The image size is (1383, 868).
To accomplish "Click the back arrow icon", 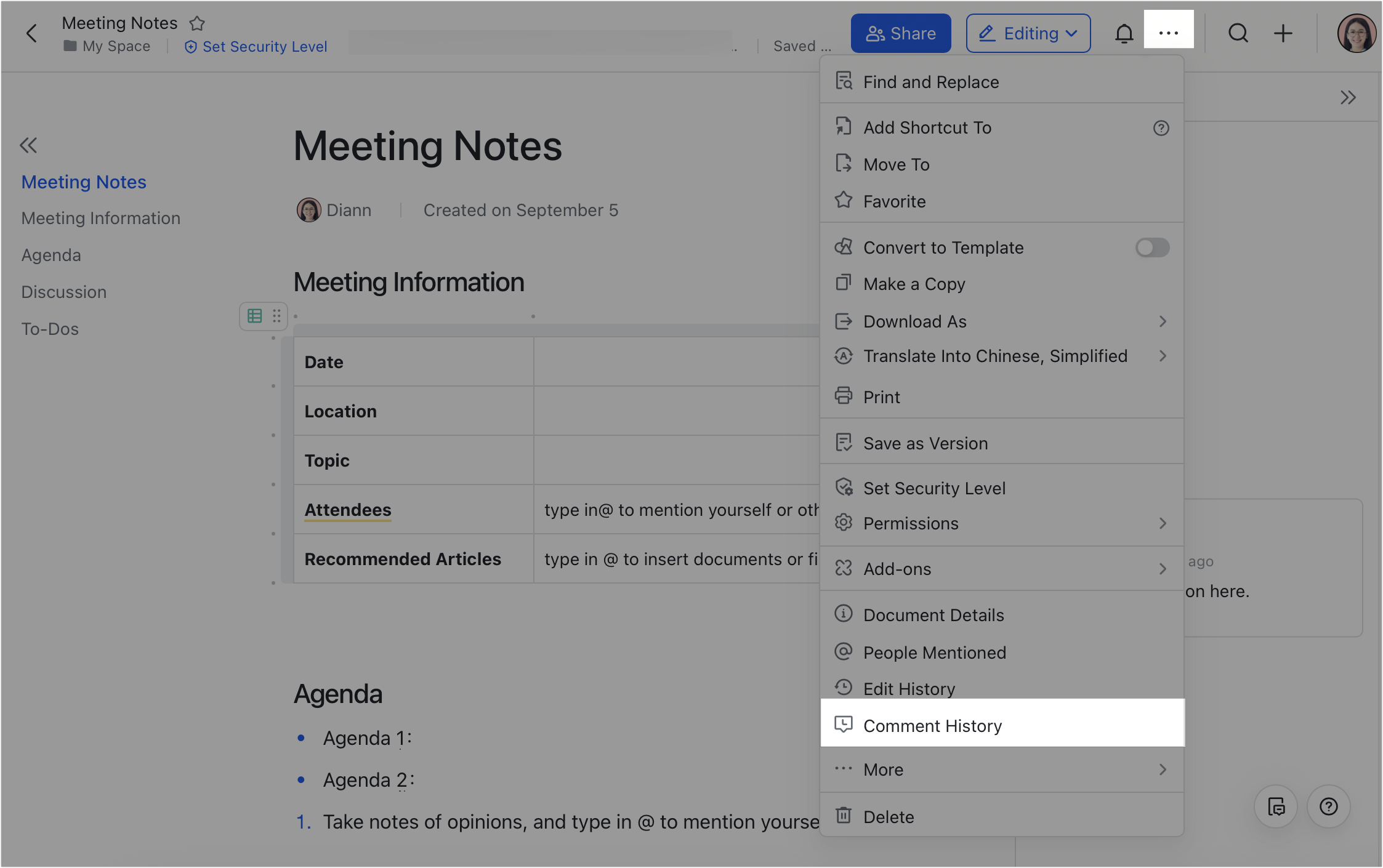I will point(31,33).
